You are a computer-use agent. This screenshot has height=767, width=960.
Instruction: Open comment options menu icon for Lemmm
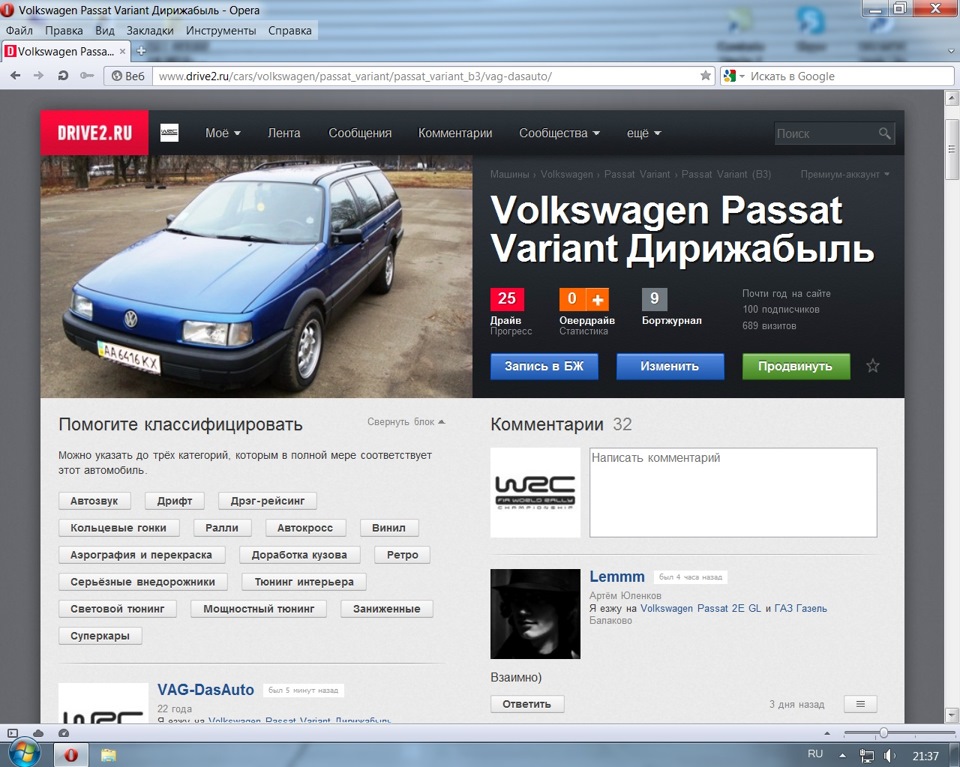coord(860,704)
